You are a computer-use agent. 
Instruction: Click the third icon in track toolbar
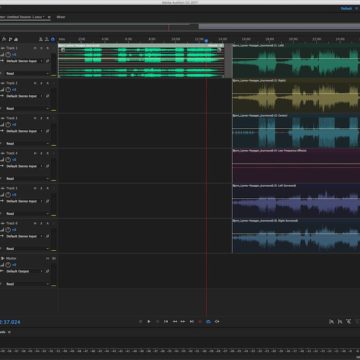tap(16, 39)
